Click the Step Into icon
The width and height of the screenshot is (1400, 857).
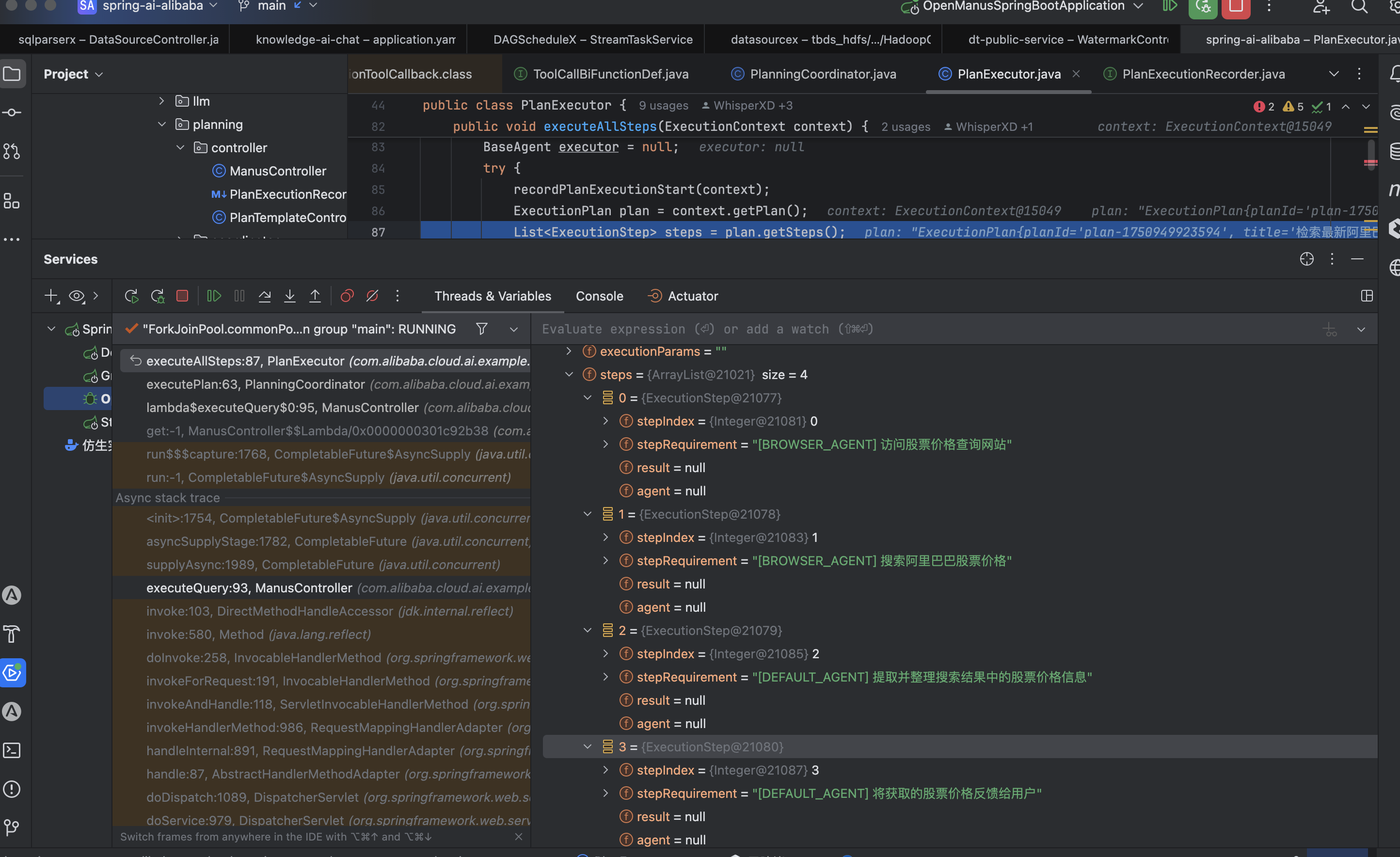tap(290, 296)
